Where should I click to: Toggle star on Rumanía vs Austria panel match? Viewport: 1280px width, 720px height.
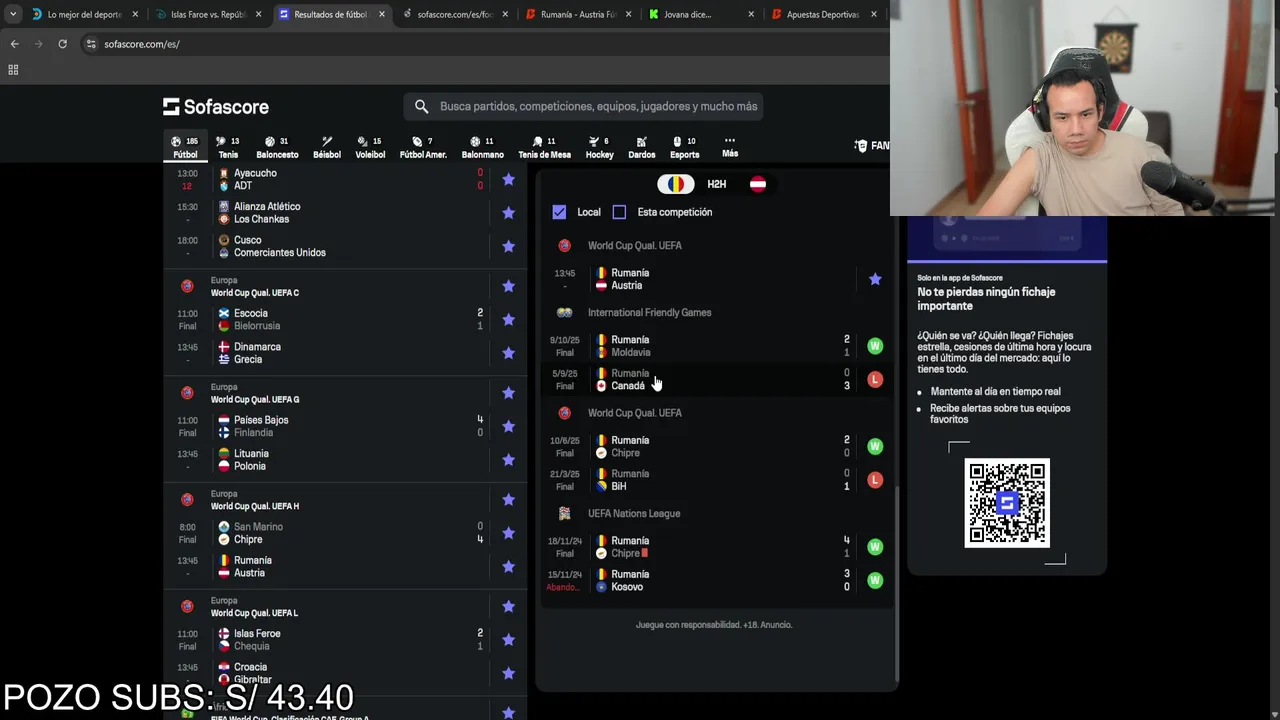click(x=875, y=279)
